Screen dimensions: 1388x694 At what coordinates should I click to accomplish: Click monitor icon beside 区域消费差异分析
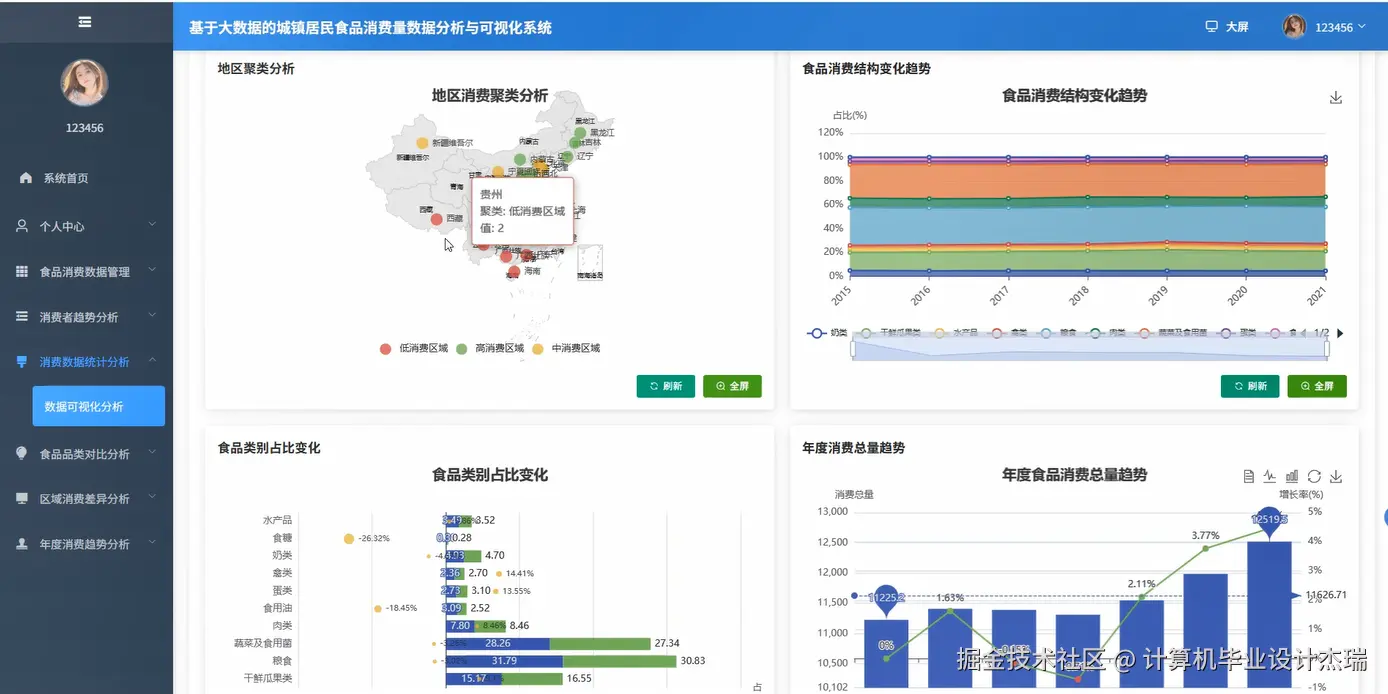(x=22, y=498)
